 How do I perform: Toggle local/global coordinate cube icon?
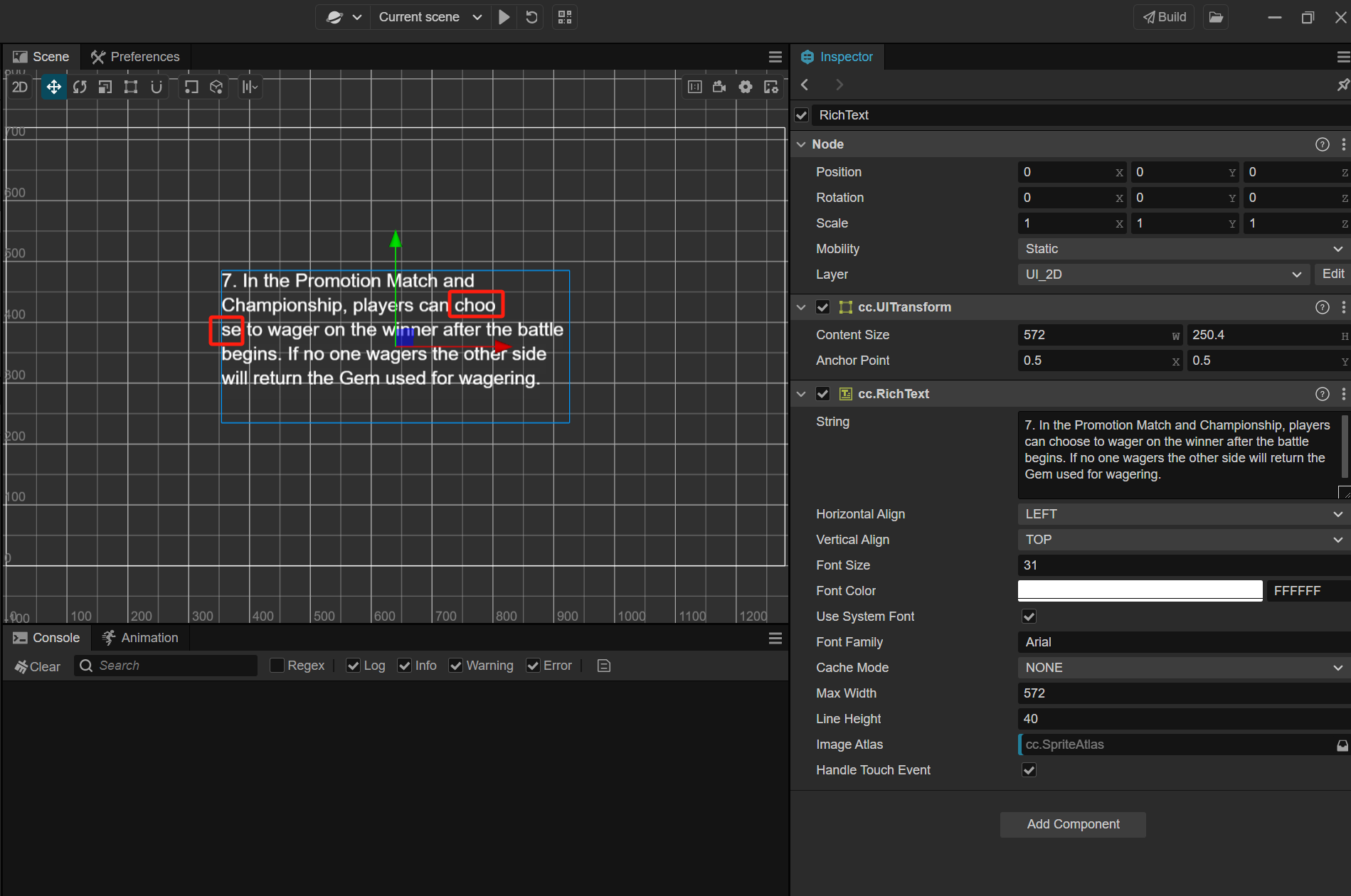coord(216,87)
